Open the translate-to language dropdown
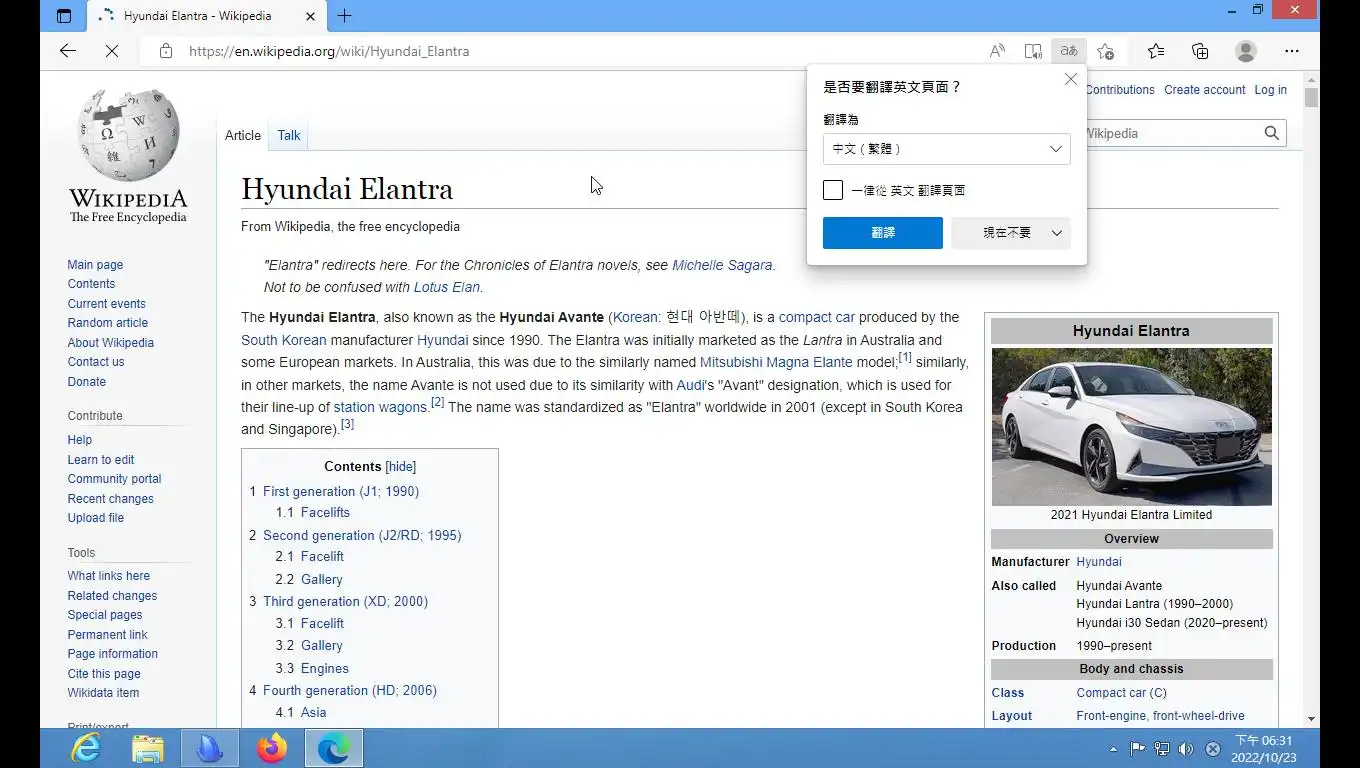This screenshot has height=768, width=1360. (947, 149)
